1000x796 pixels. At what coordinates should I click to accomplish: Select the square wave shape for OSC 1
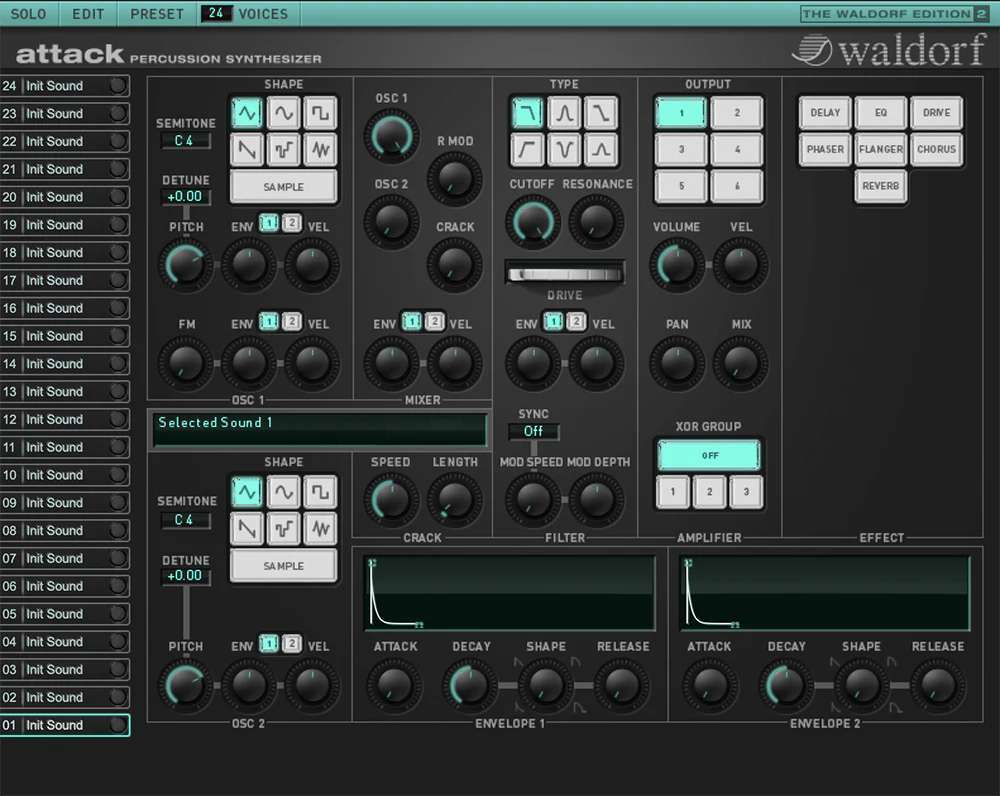pos(320,113)
